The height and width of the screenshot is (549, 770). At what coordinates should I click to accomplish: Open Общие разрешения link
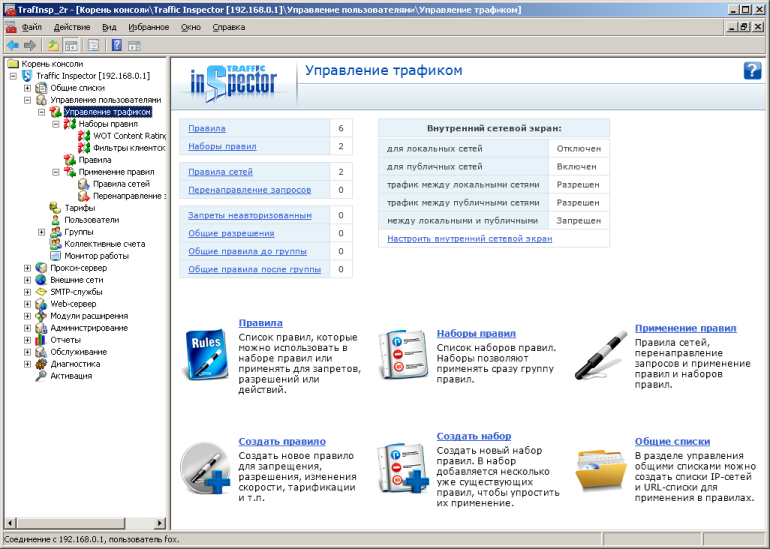231,233
